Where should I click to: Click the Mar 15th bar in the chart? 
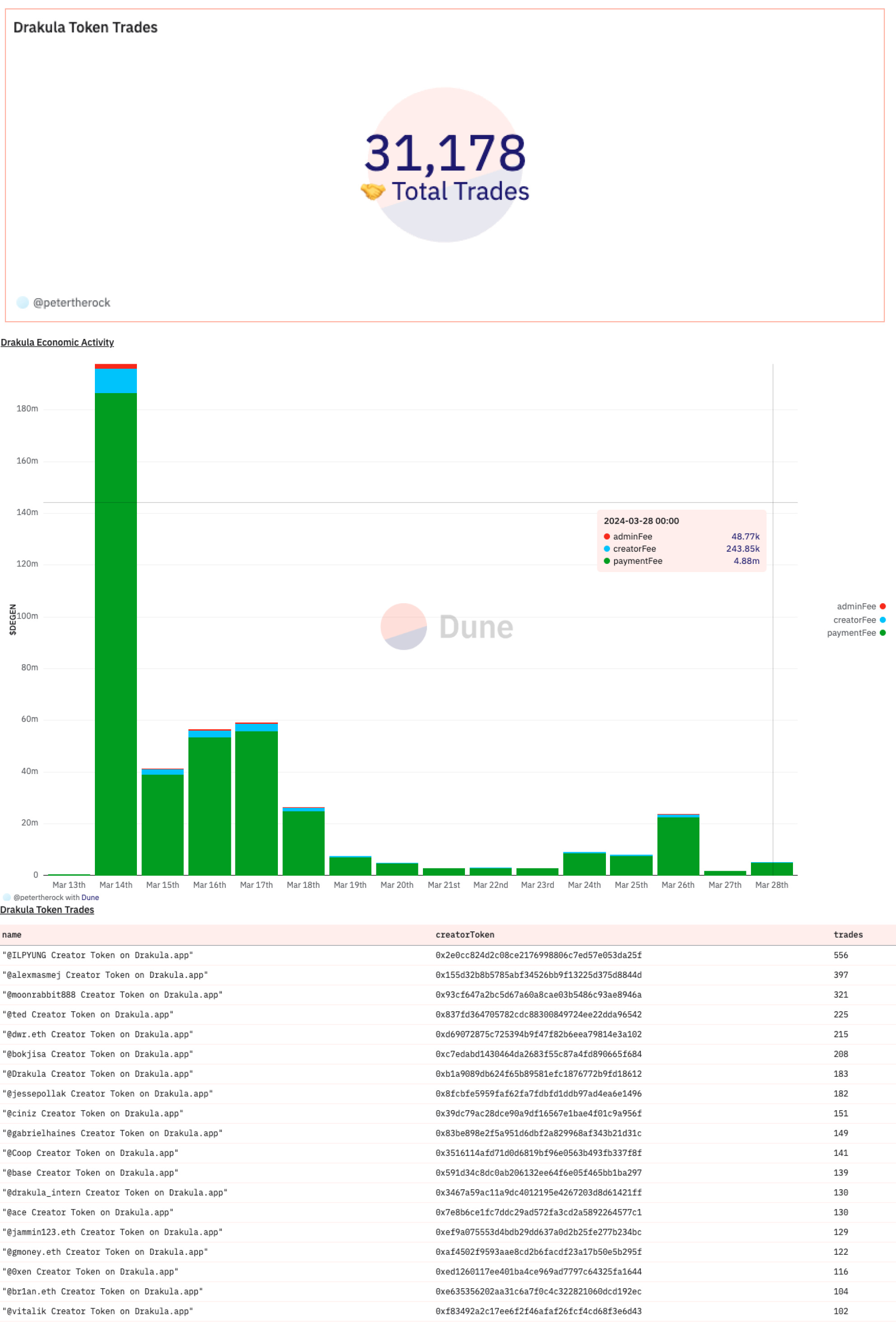pos(163,821)
